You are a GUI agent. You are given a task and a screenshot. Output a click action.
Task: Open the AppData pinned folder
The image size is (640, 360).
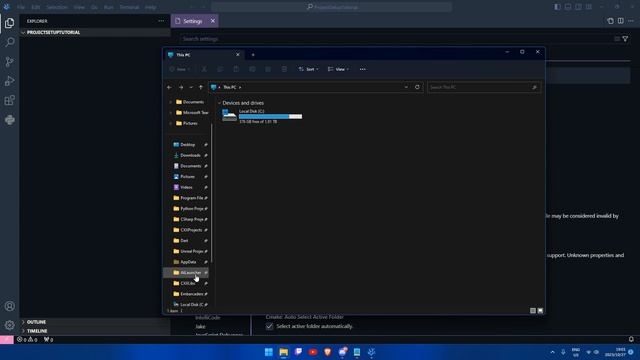pos(188,262)
